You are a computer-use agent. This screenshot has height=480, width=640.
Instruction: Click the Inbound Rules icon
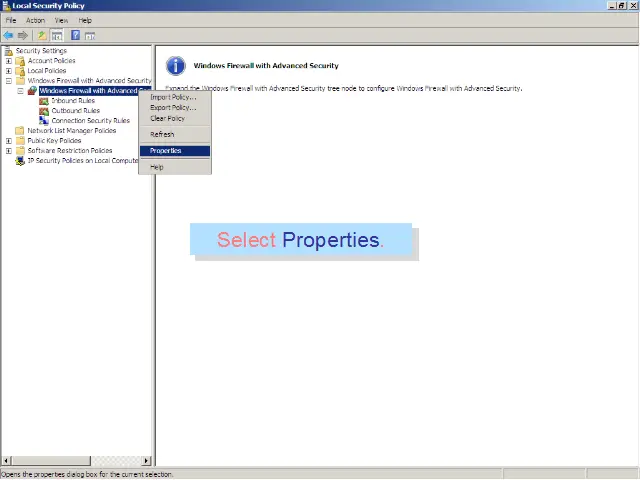pos(44,101)
